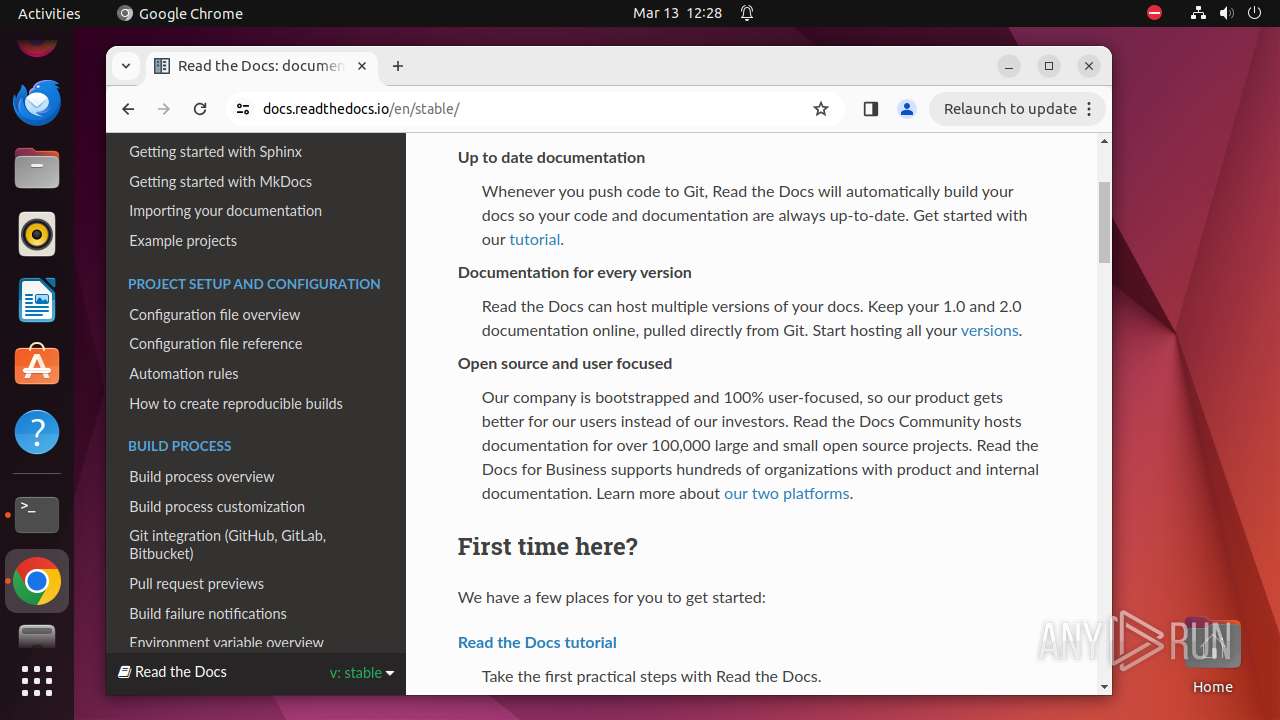1280x720 pixels.
Task: Open Configuration file reference
Action: [x=215, y=344]
